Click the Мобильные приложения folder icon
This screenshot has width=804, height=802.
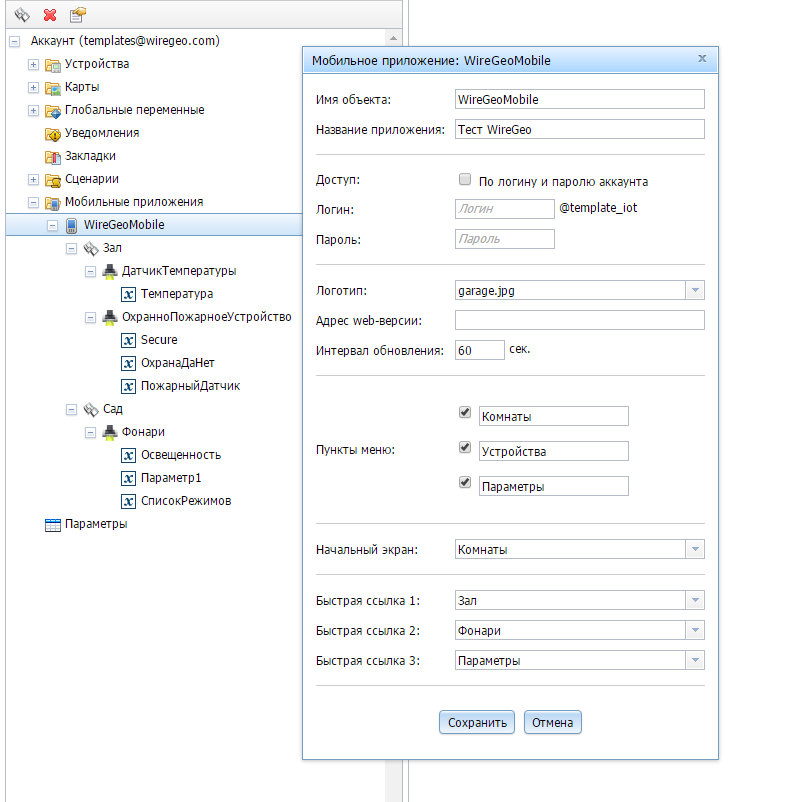(x=53, y=203)
